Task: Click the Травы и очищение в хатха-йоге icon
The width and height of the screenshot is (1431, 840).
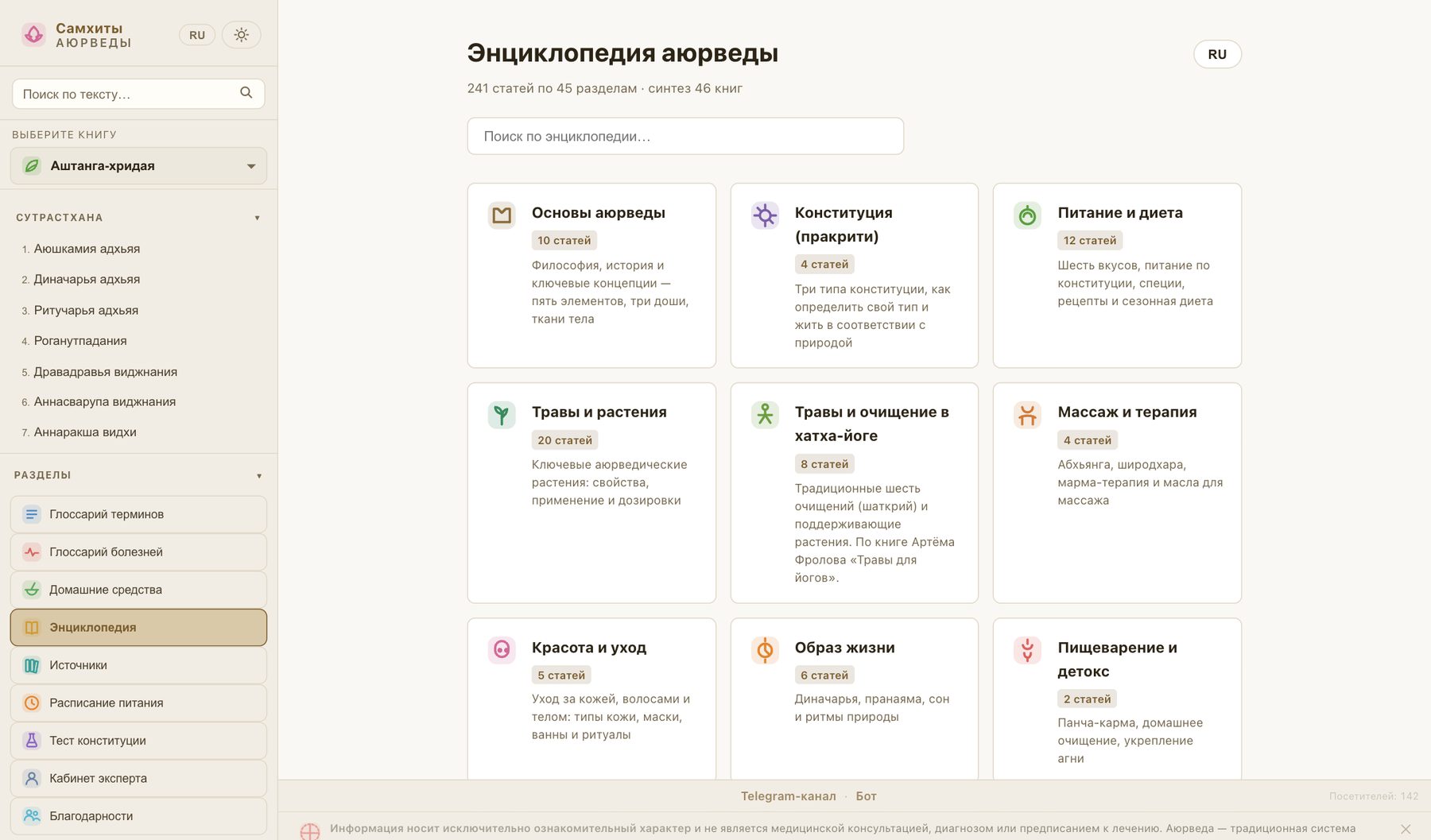Action: [x=765, y=415]
